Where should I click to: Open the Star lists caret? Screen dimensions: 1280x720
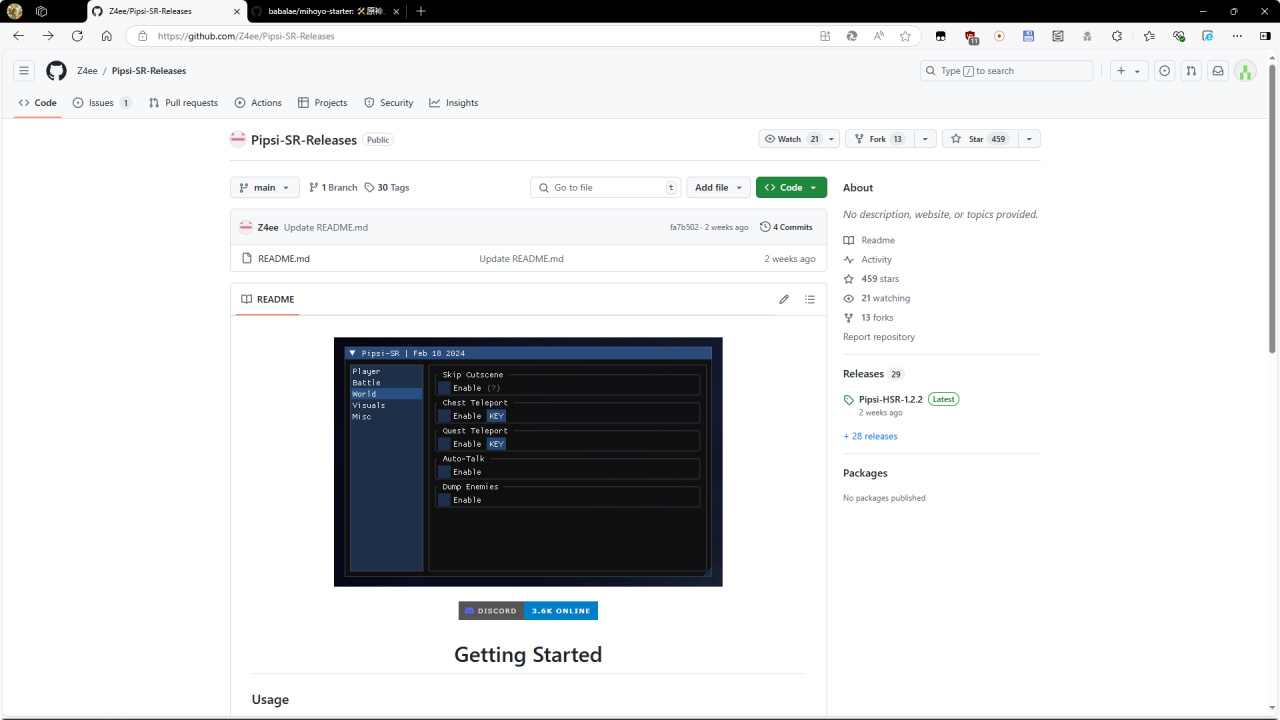coord(1029,139)
